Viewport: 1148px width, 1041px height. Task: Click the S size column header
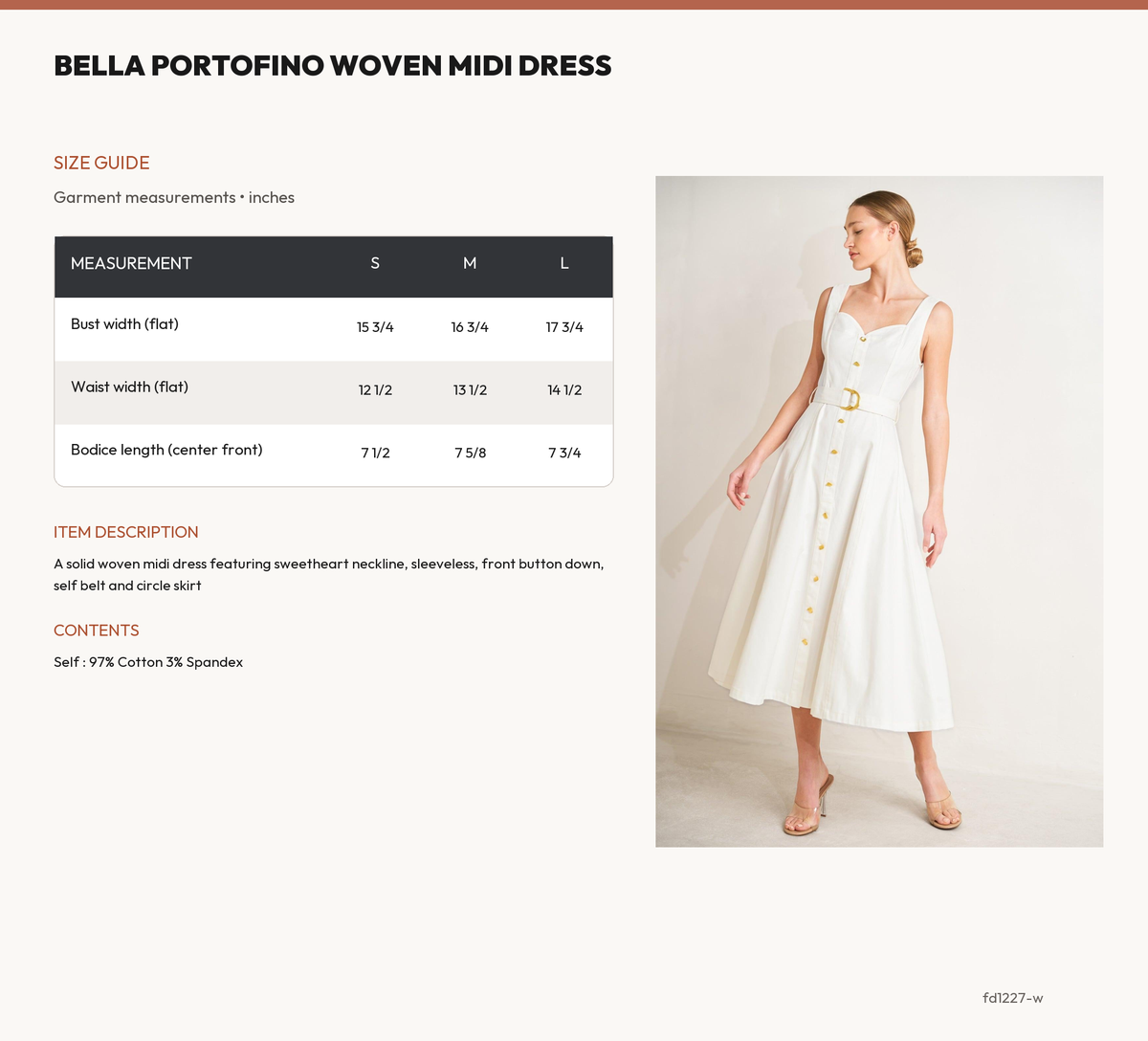point(375,263)
